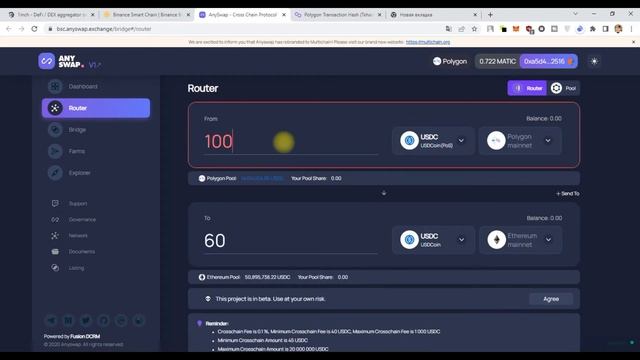Click the USDC coin icon in From
The width and height of the screenshot is (640, 360).
(409, 141)
